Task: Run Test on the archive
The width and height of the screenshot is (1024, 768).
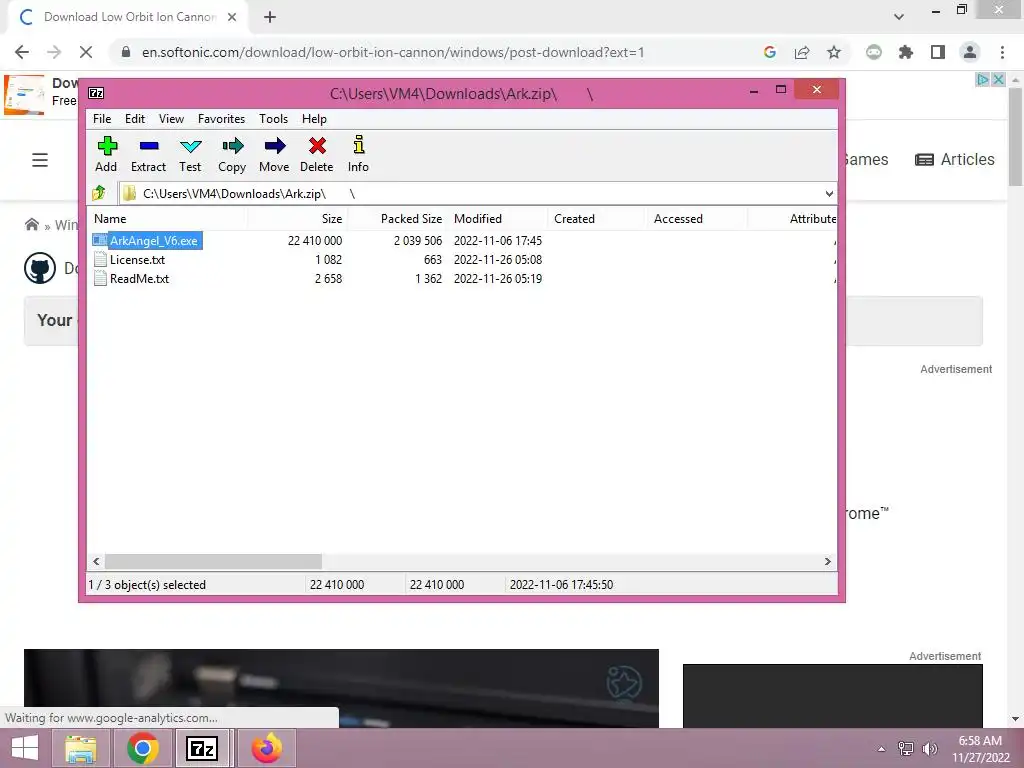Action: pos(191,146)
